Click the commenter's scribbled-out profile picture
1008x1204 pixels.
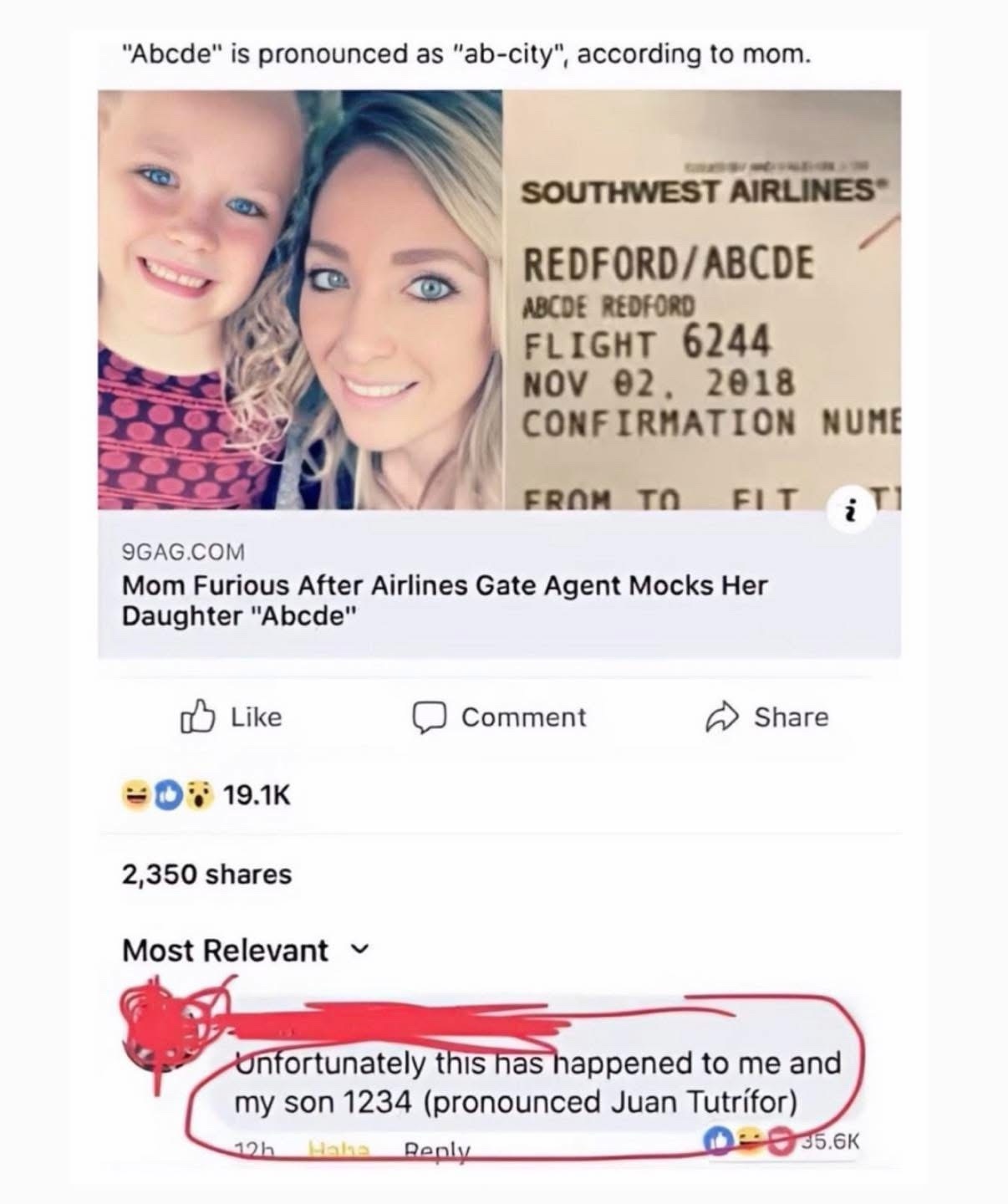click(160, 1028)
